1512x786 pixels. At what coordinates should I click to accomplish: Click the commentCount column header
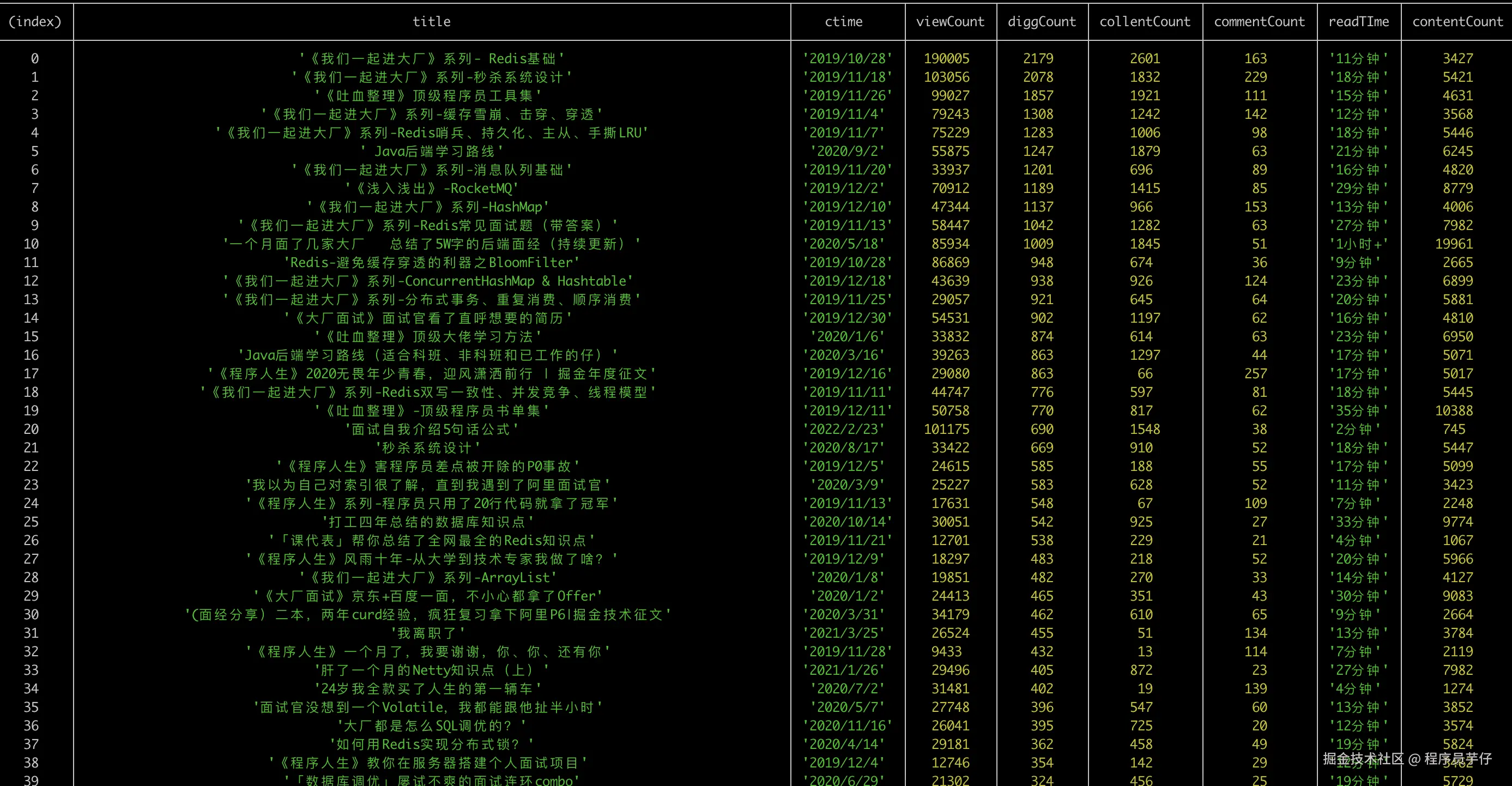1259,22
